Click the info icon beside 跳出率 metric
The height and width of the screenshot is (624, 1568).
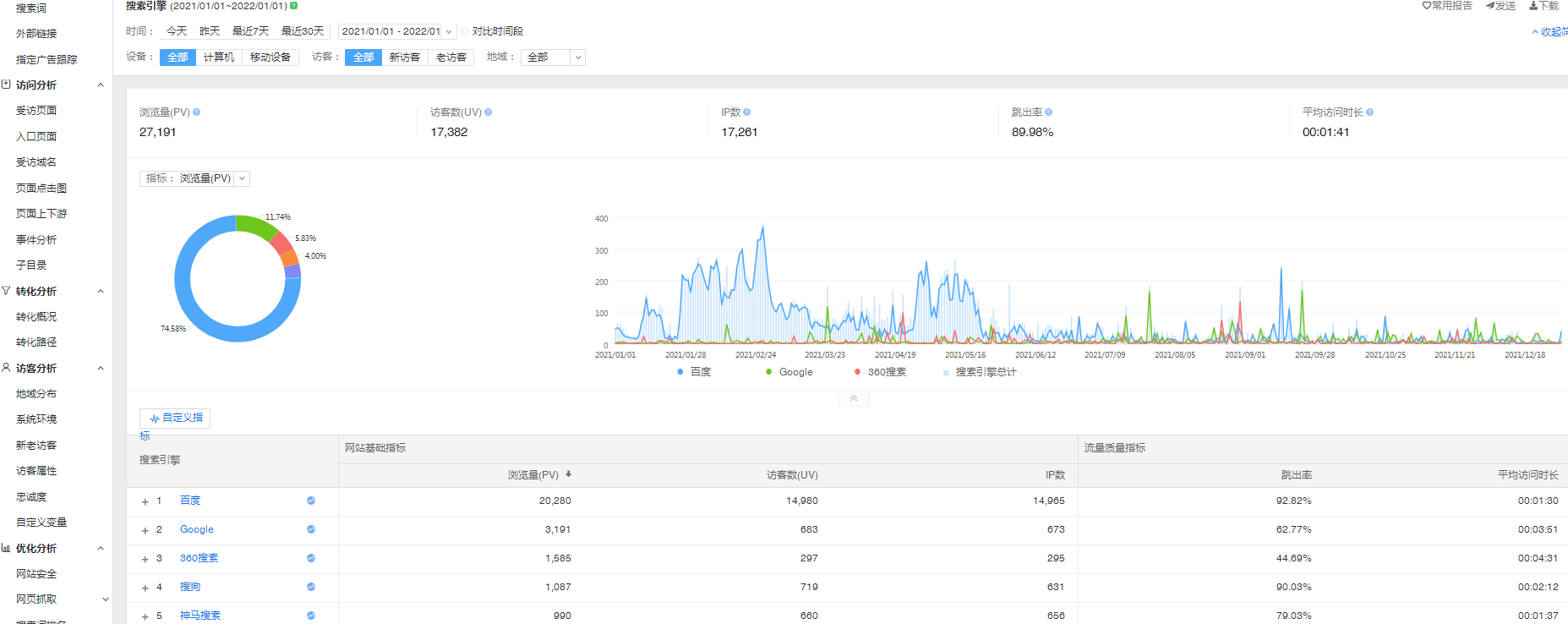tap(1049, 112)
